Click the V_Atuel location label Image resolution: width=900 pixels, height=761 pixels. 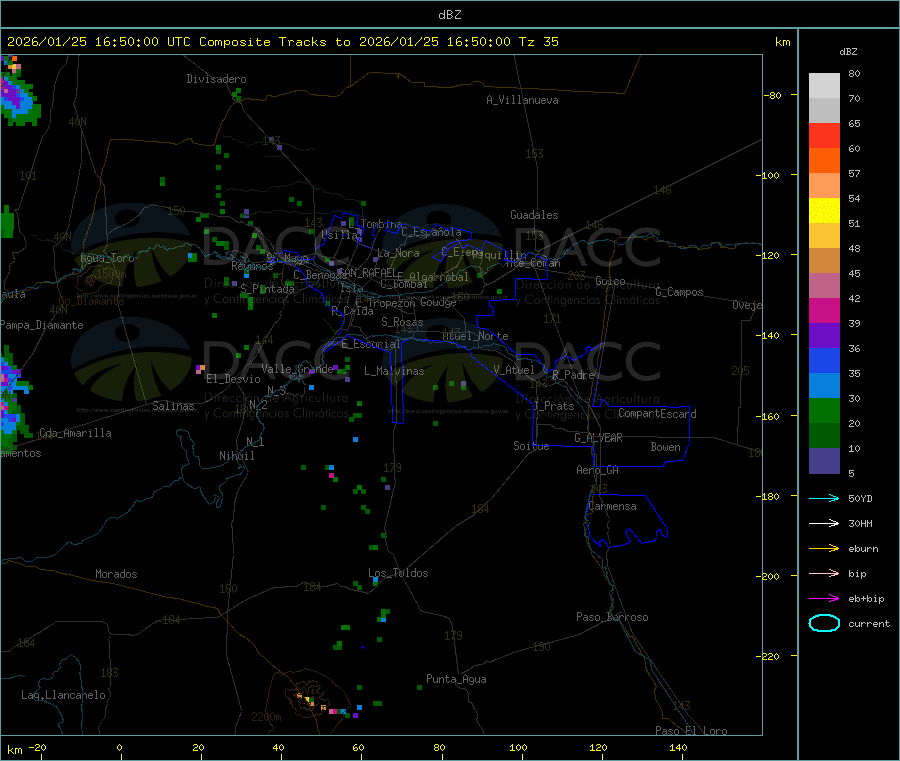click(514, 370)
